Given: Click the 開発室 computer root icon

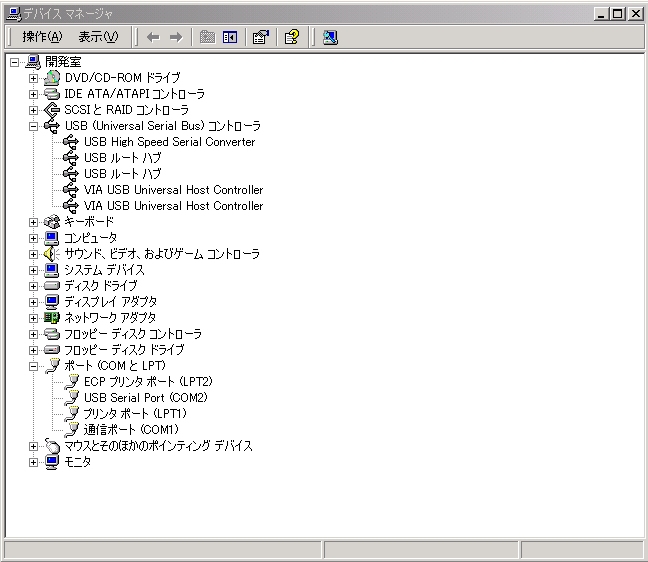Looking at the screenshot, I should tap(33, 62).
